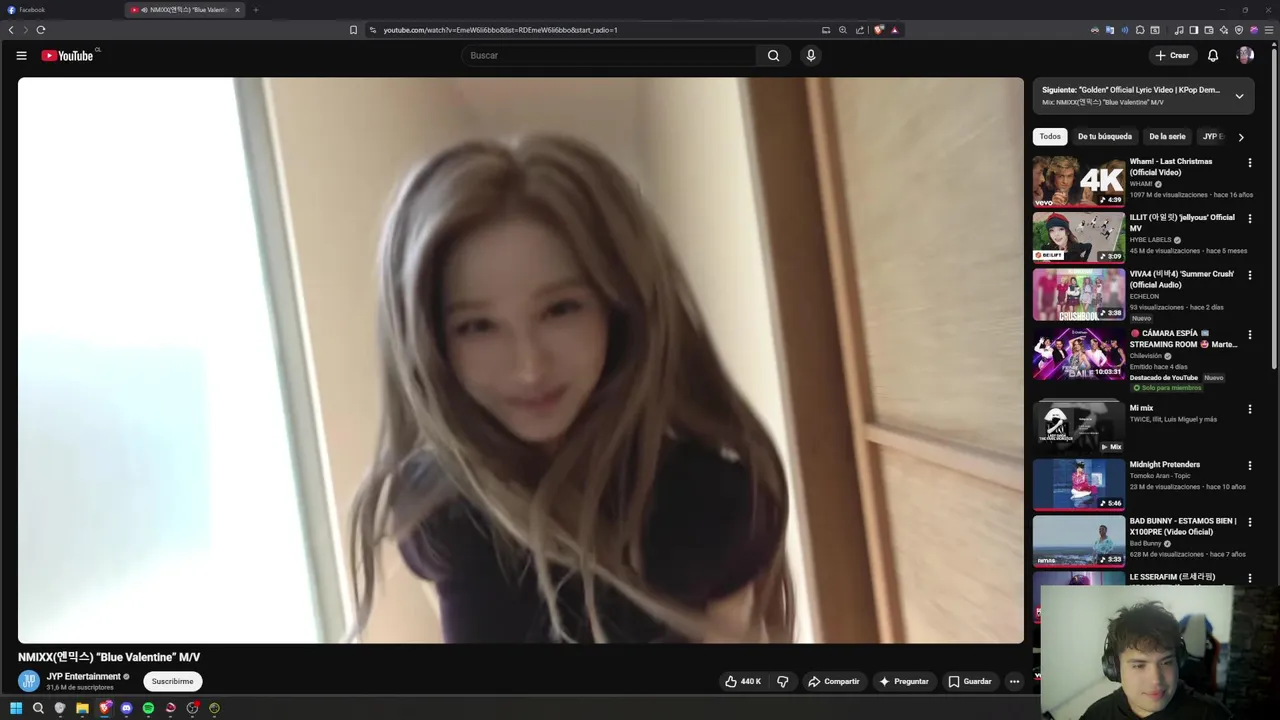Open Brave Rewards triangle icon

pos(895,30)
